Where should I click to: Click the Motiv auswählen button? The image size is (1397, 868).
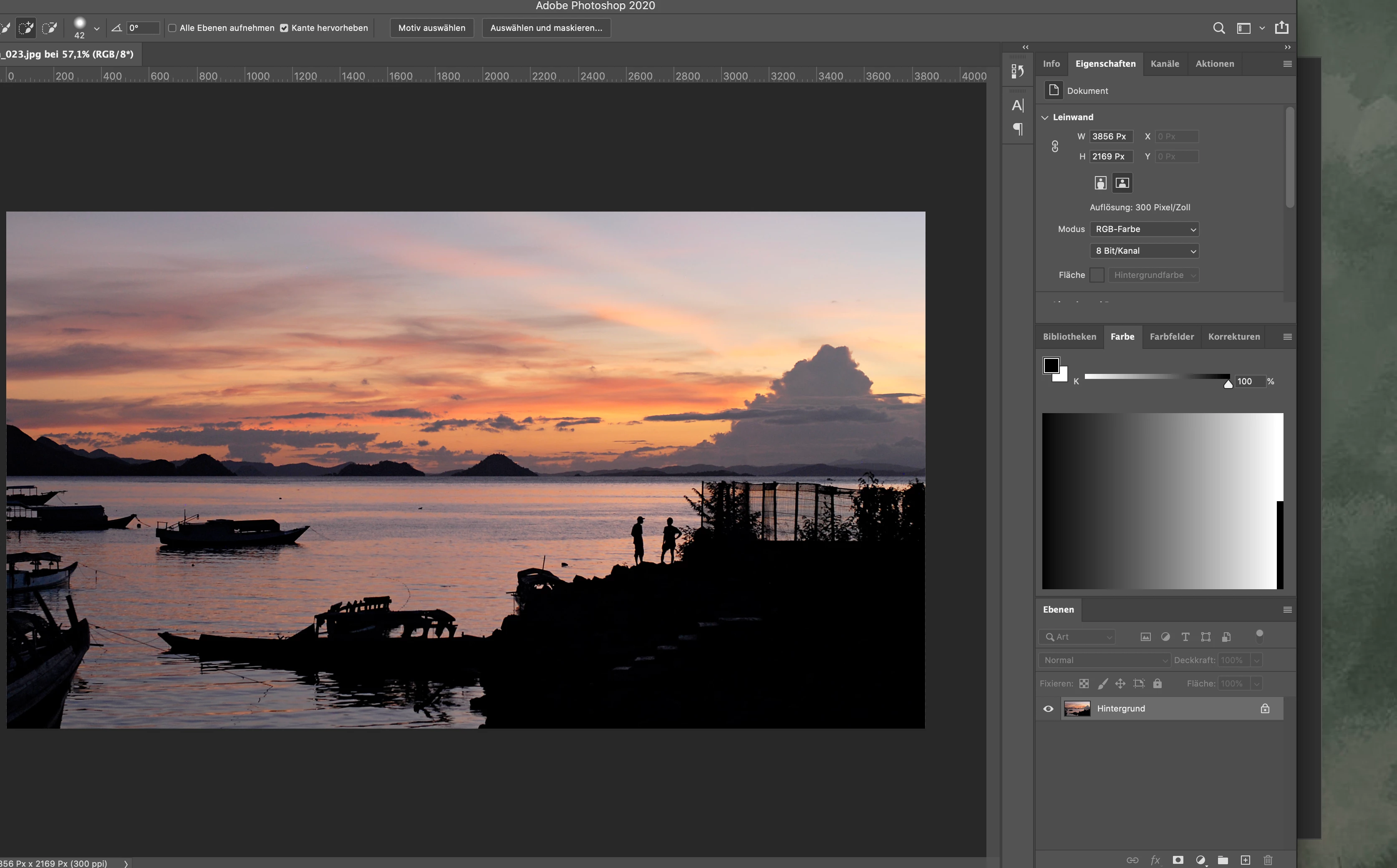431,28
